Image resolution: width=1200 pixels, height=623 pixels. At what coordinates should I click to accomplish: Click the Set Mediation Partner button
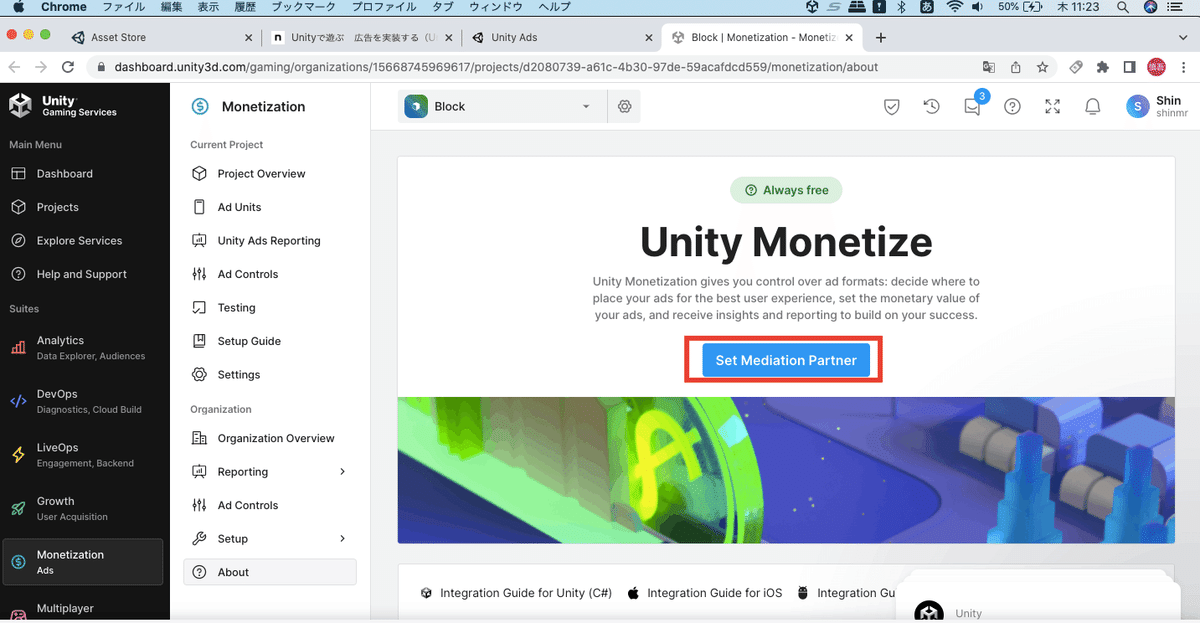click(x=784, y=360)
